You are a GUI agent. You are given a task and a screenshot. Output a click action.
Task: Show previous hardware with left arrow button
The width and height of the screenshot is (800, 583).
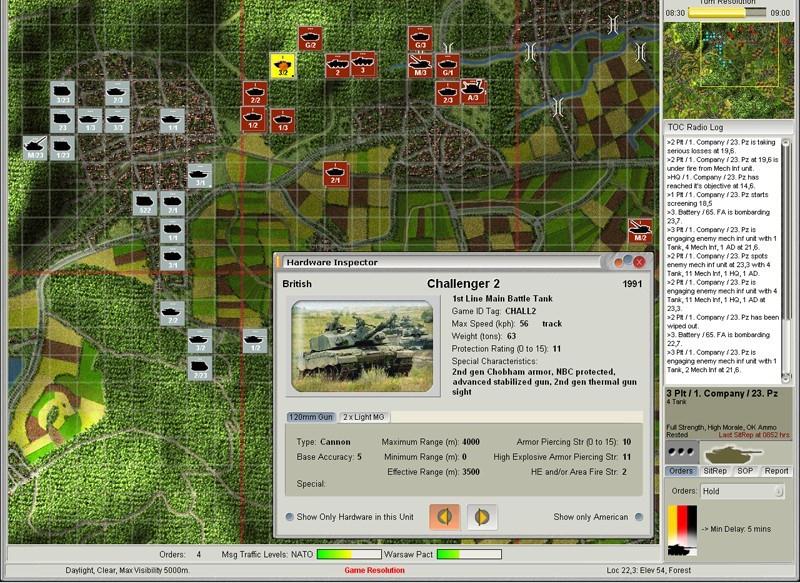coord(444,517)
